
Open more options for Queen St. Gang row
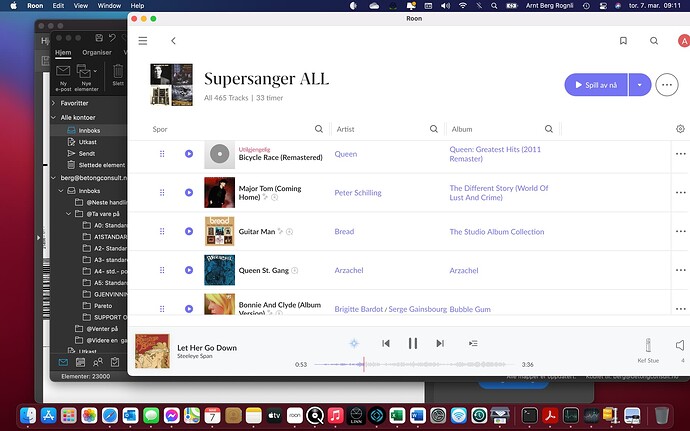pyautogui.click(x=680, y=270)
